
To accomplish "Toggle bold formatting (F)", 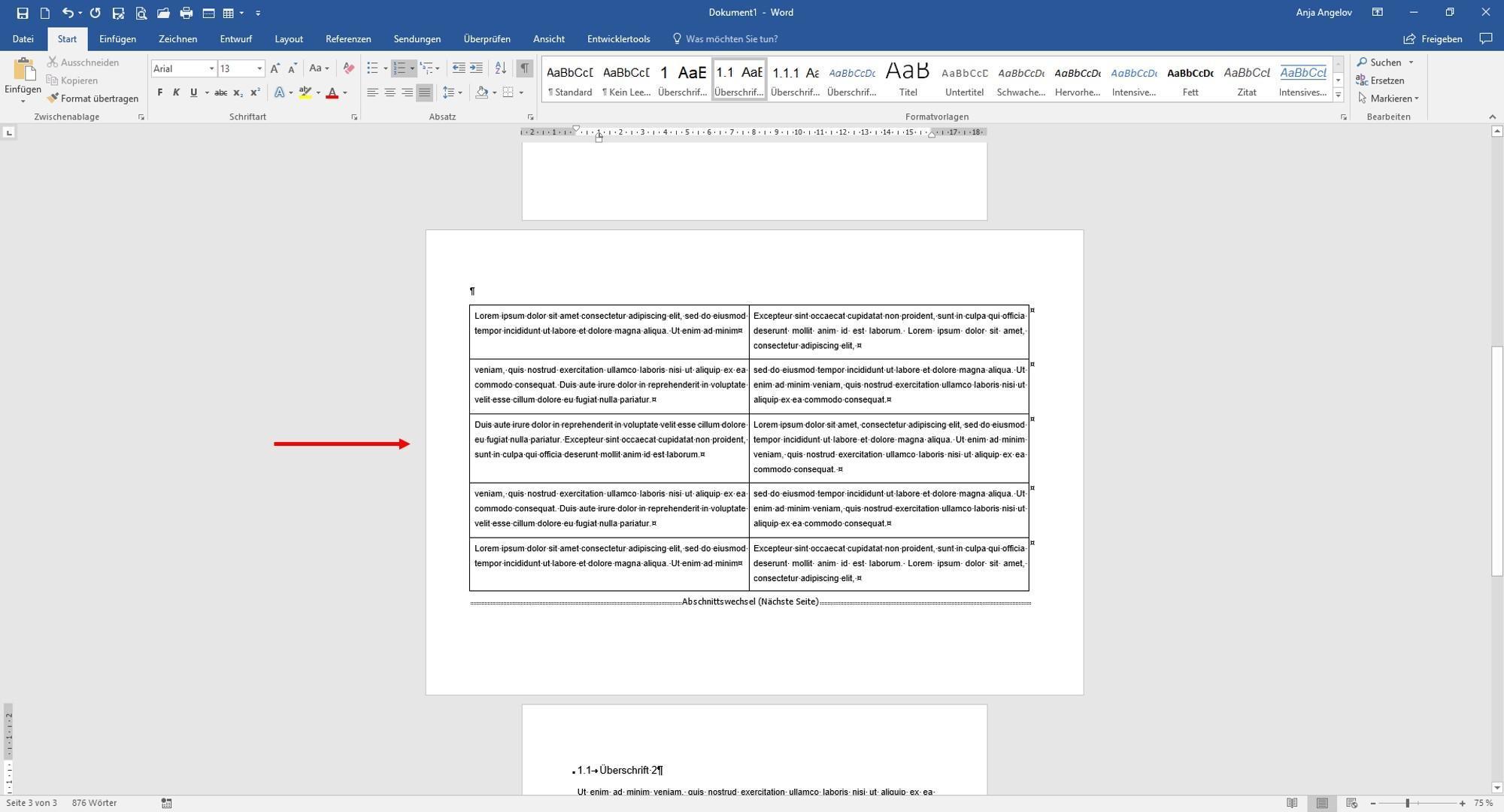I will [159, 92].
